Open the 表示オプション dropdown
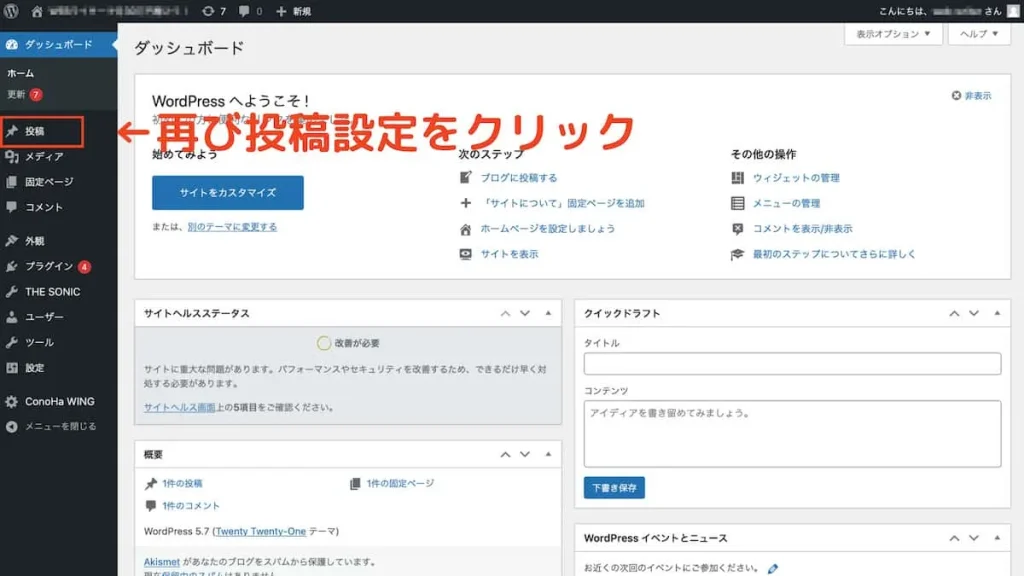 pos(893,33)
